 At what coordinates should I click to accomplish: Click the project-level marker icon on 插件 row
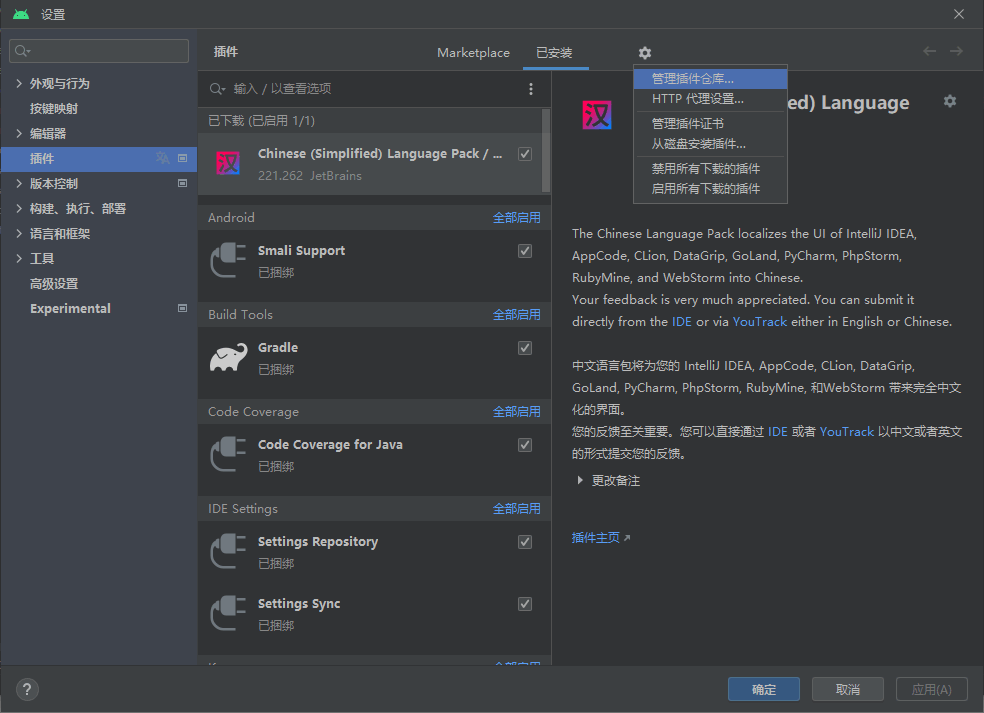[183, 158]
